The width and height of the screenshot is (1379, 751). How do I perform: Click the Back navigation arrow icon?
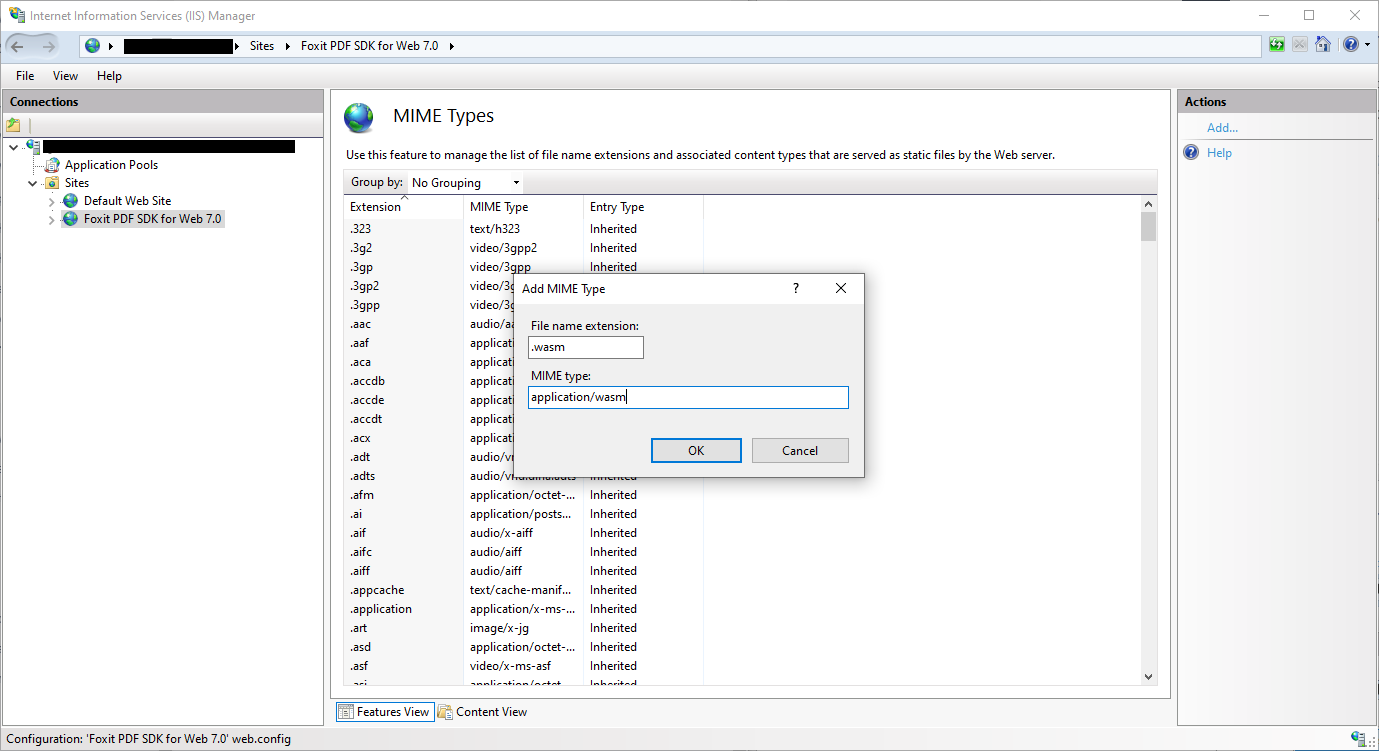[18, 46]
